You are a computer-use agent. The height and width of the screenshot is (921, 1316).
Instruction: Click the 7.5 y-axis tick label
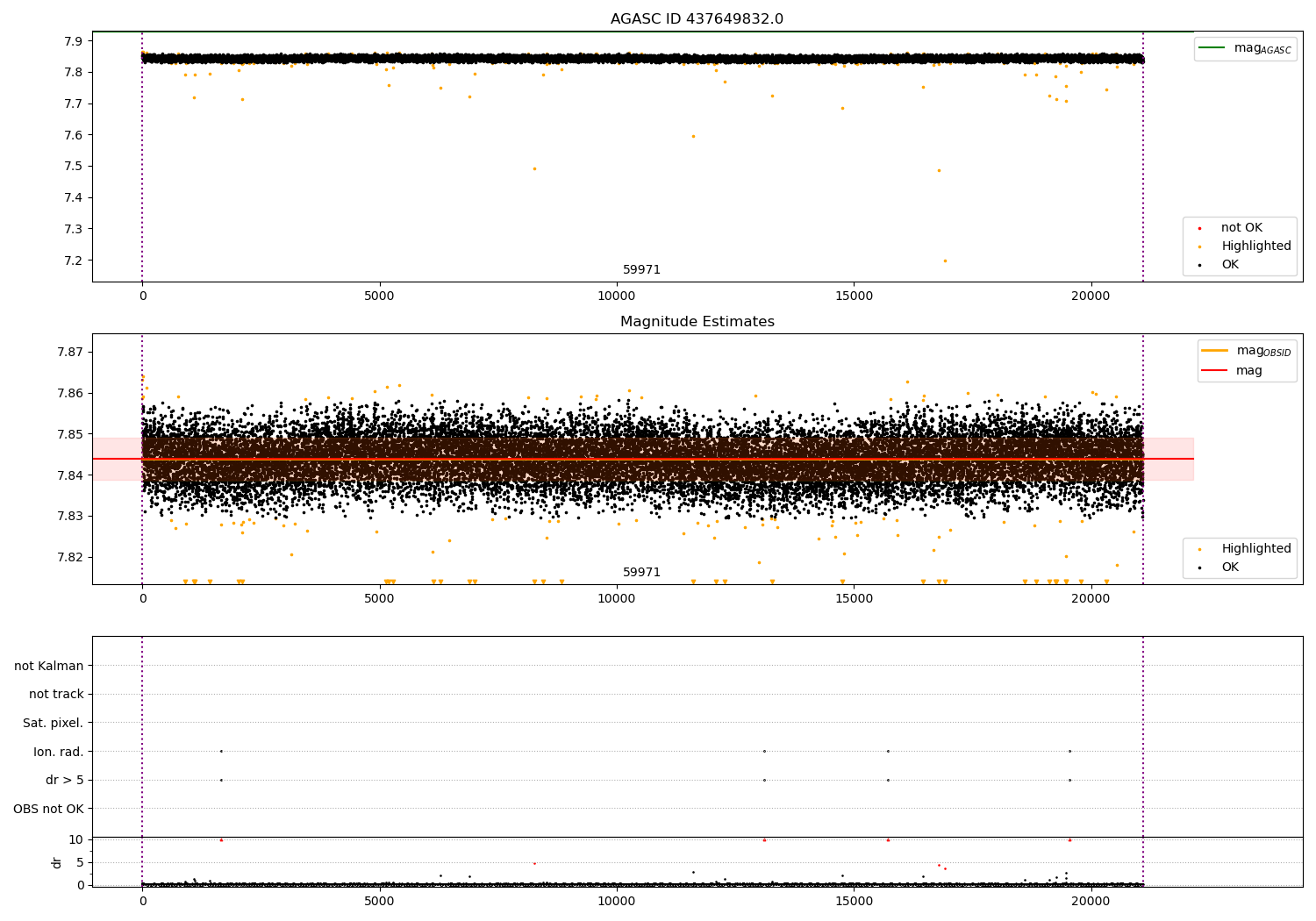point(75,167)
